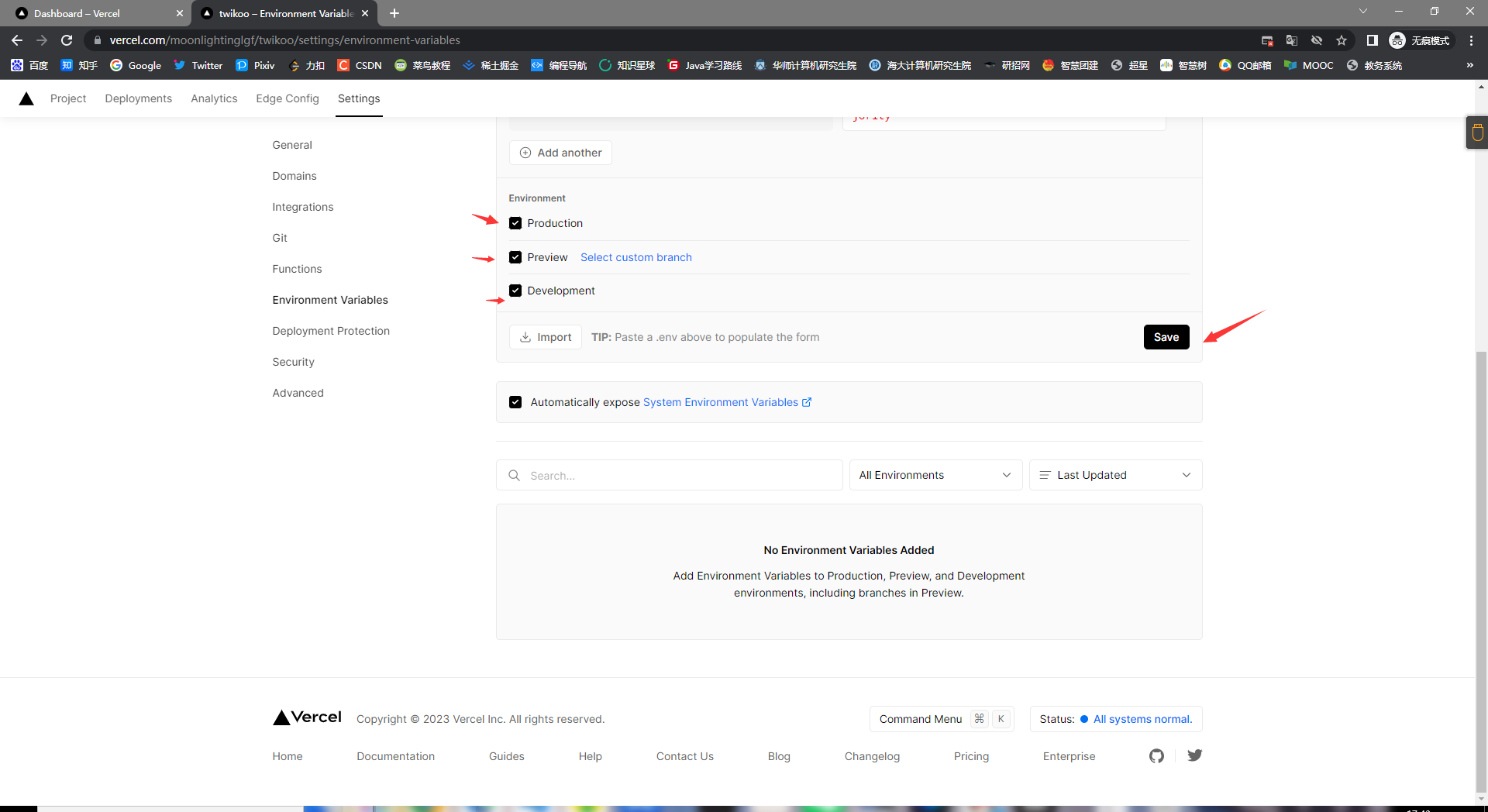Uncheck the Production environment checkbox
1488x812 pixels.
click(515, 223)
